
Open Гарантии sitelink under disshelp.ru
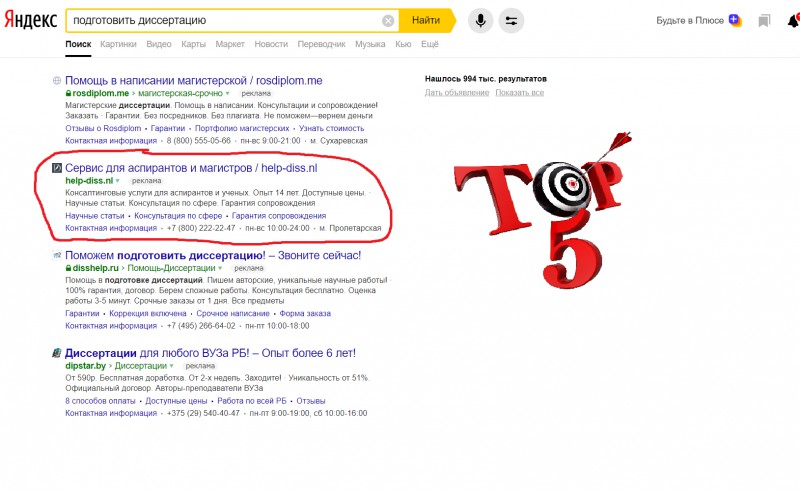point(82,313)
